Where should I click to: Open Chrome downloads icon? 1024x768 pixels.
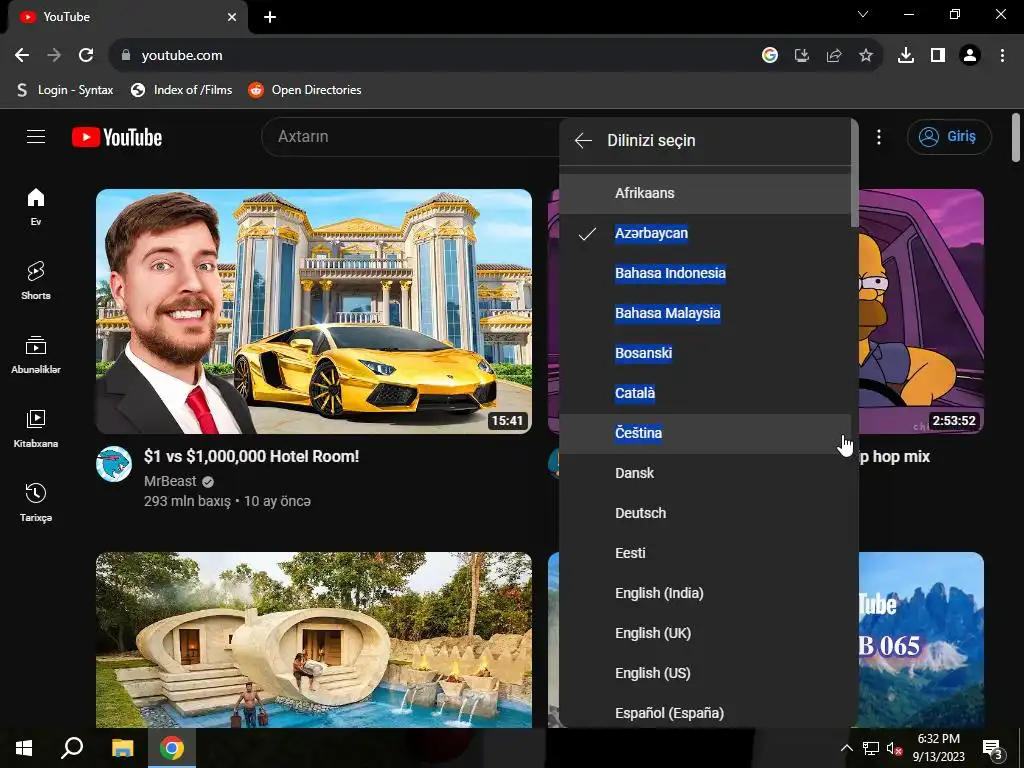[906, 56]
